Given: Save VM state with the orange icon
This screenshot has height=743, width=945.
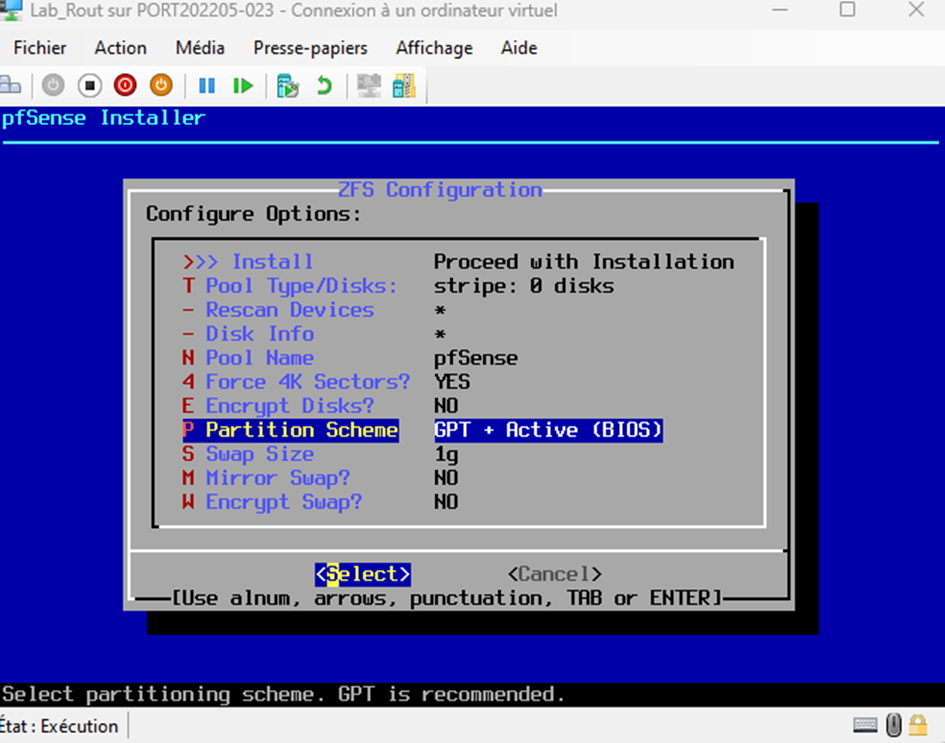Looking at the screenshot, I should pos(161,86).
